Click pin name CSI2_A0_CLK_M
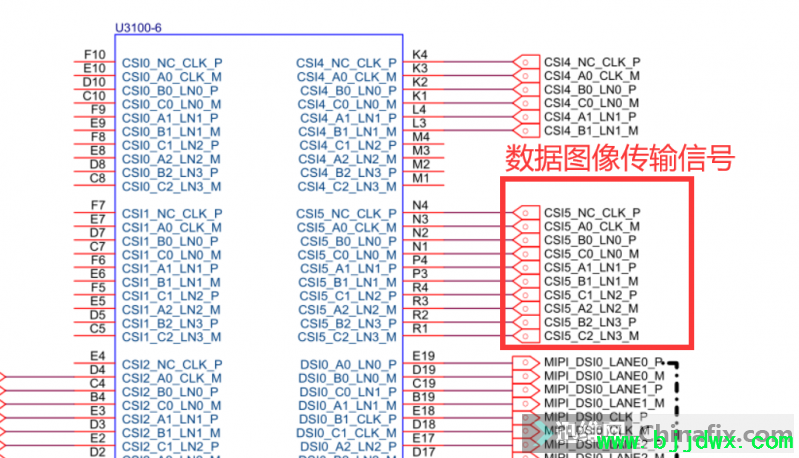The height and width of the screenshot is (458, 799). pos(172,379)
